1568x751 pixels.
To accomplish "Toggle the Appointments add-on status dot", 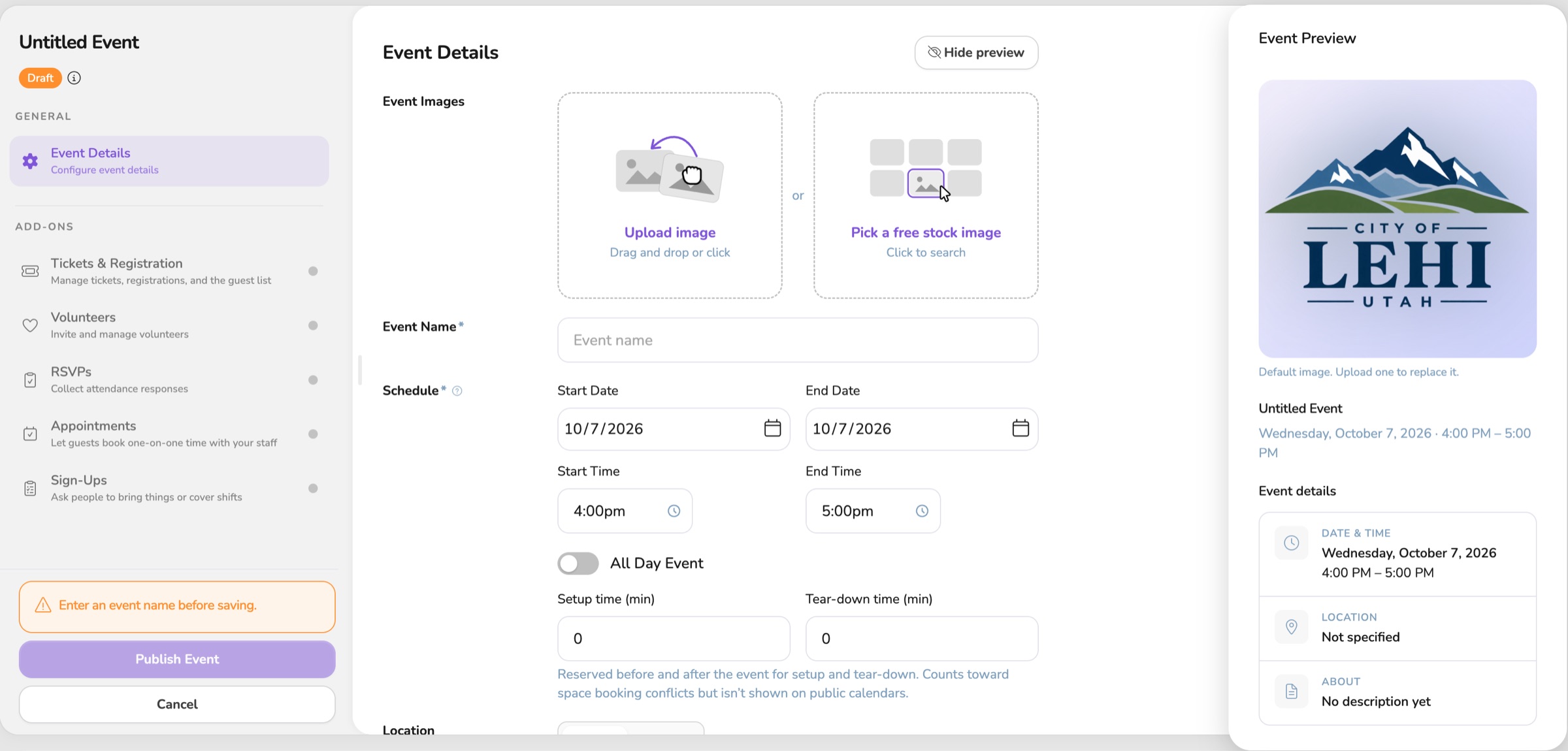I will (313, 434).
